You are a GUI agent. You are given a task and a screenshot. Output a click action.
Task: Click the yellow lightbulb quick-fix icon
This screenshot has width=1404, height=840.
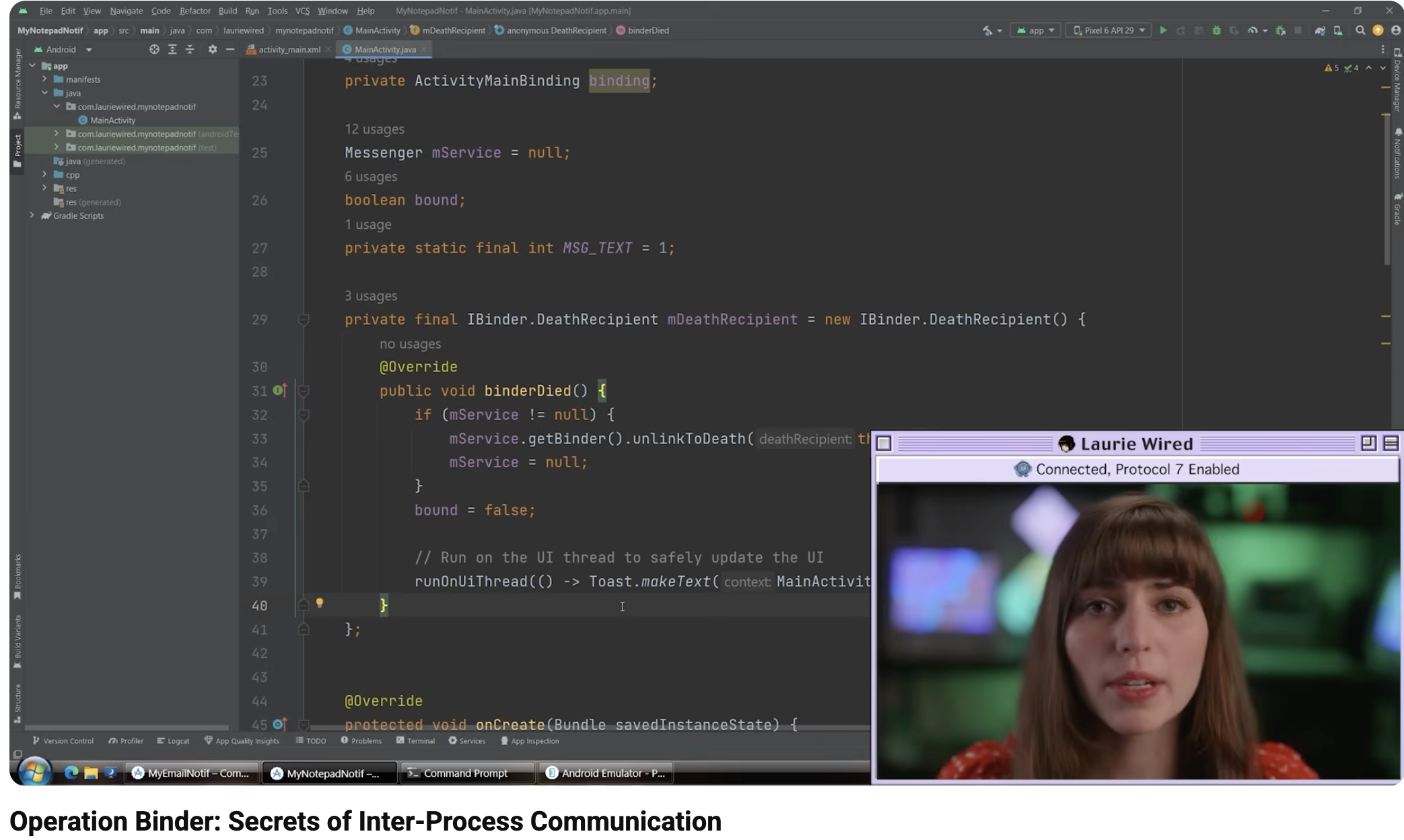click(320, 603)
